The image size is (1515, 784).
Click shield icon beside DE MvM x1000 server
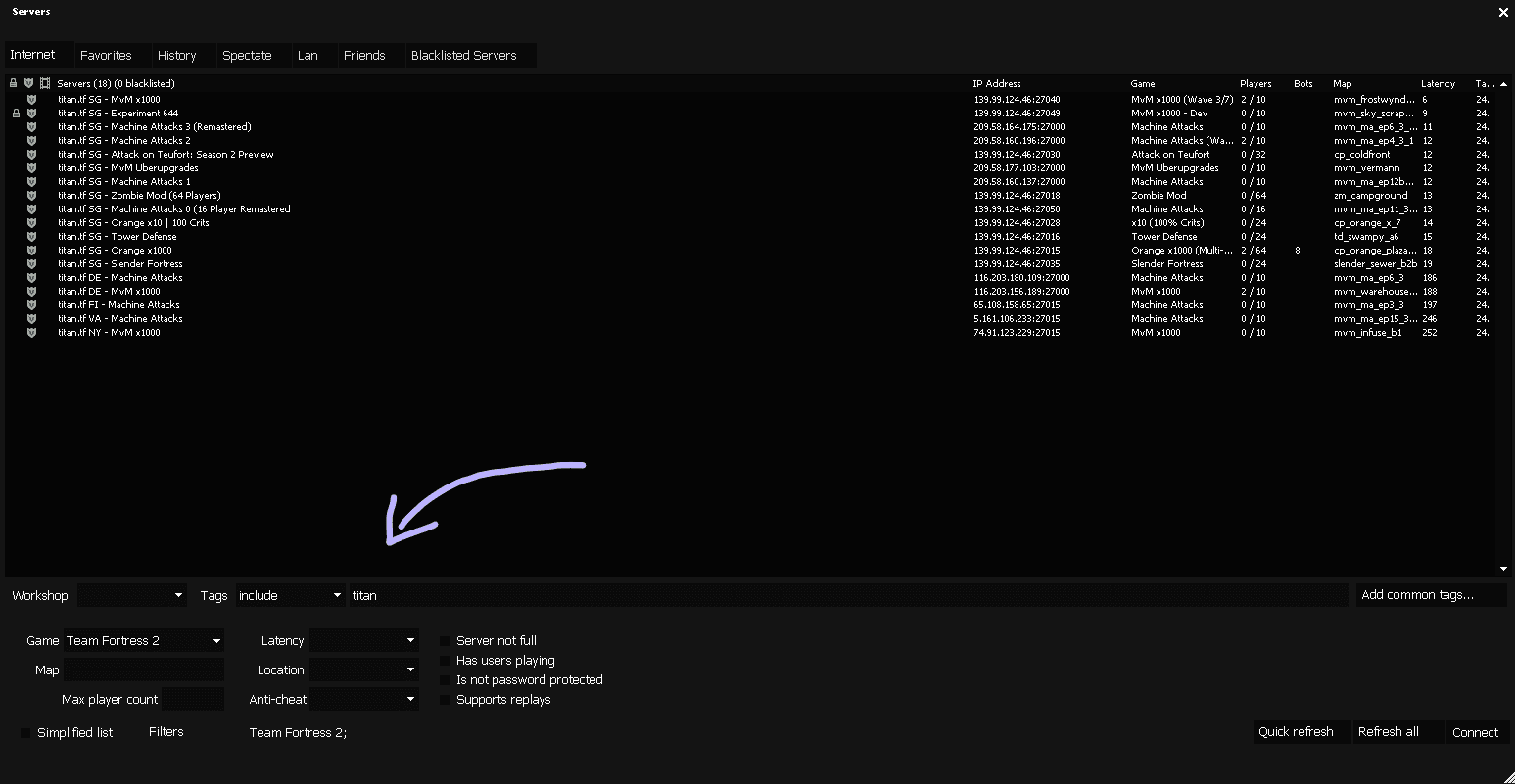[31, 292]
